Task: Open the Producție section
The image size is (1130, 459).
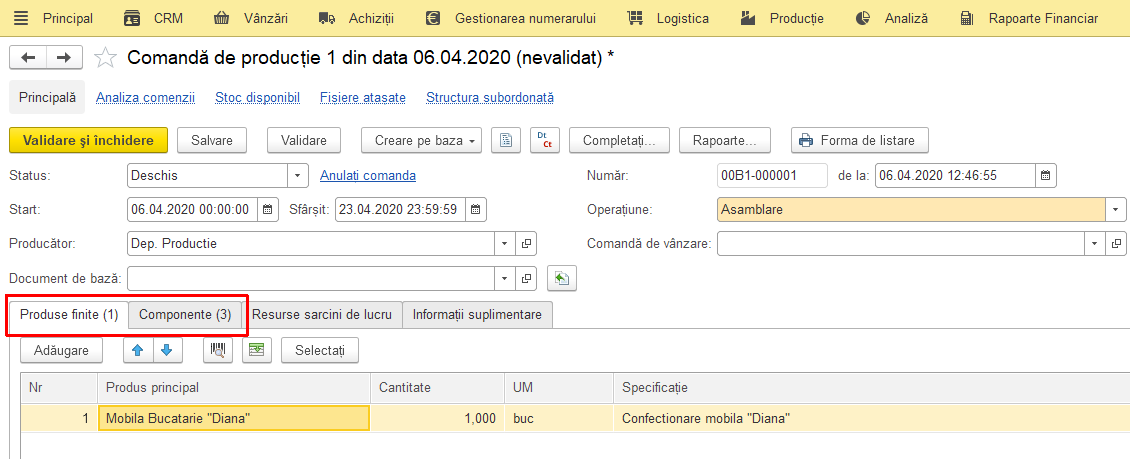Action: click(x=782, y=18)
